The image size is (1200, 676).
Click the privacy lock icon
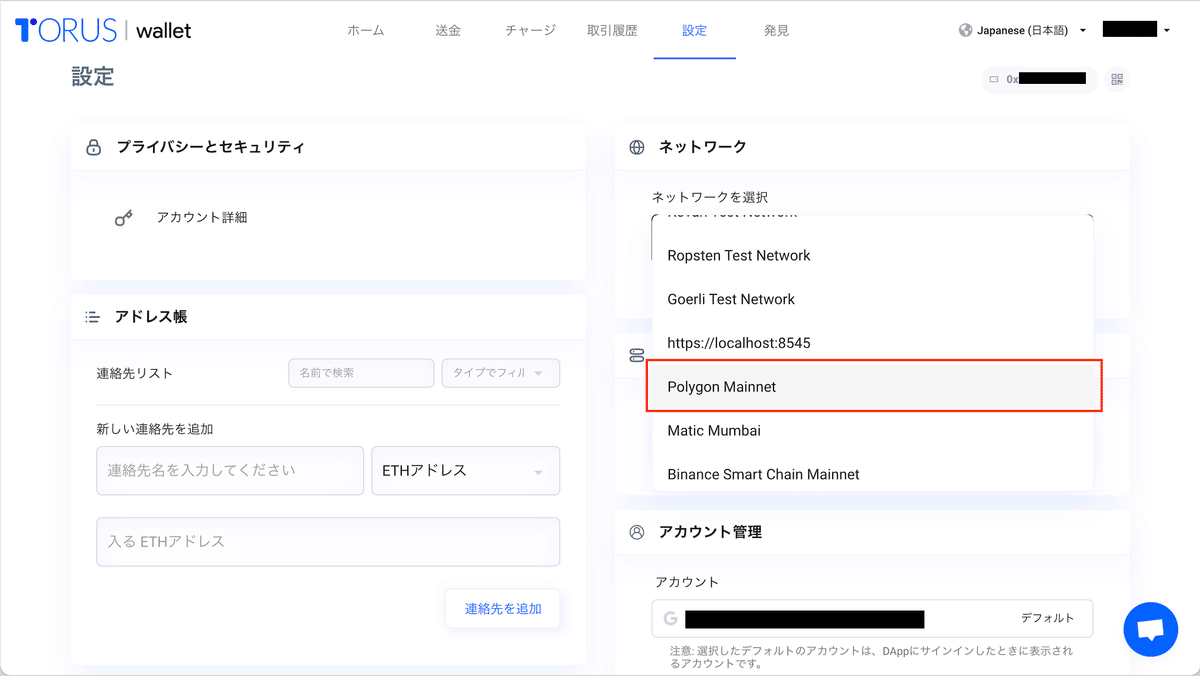(x=94, y=147)
